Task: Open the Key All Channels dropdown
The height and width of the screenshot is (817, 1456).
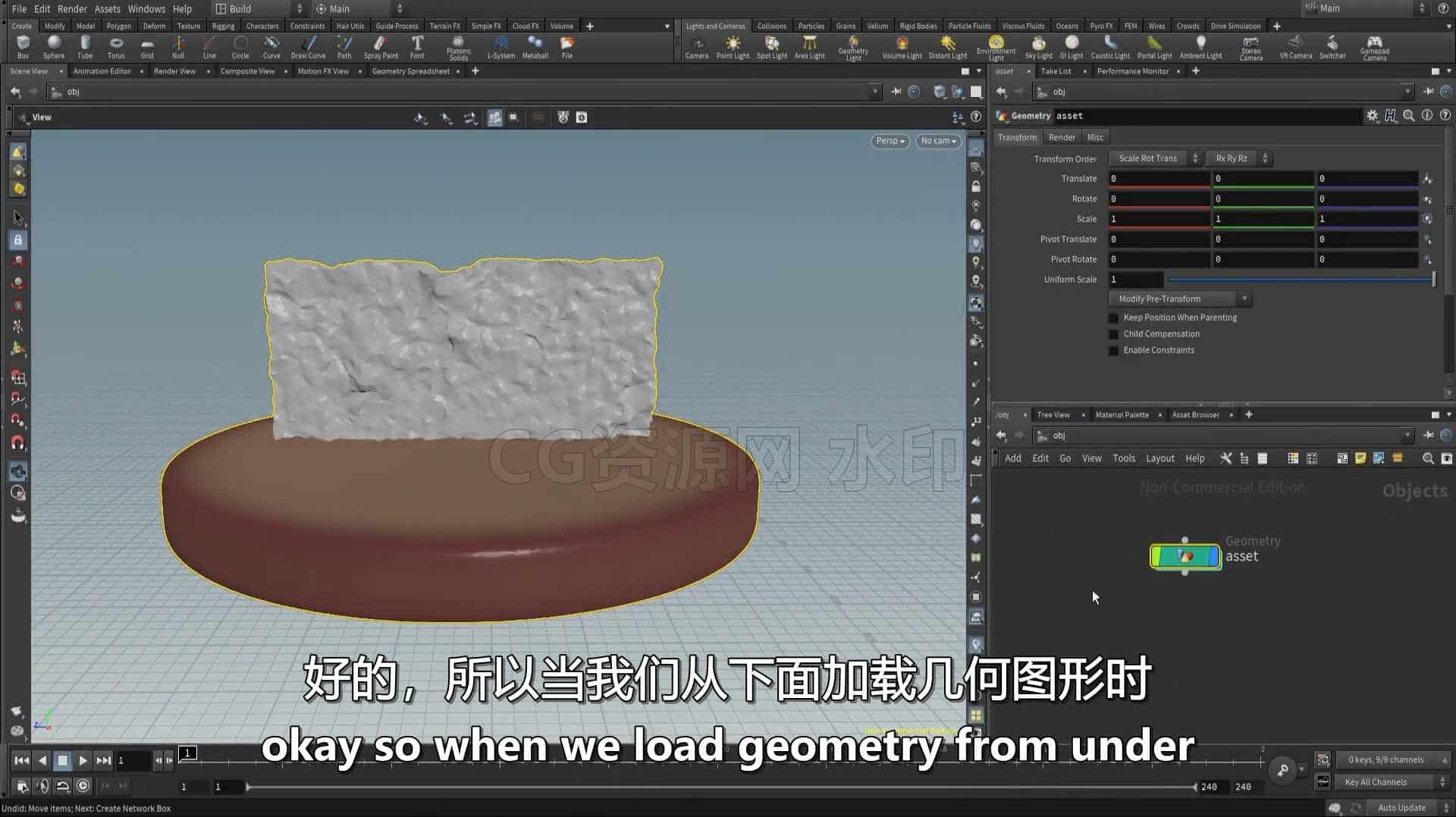Action: tap(1392, 782)
